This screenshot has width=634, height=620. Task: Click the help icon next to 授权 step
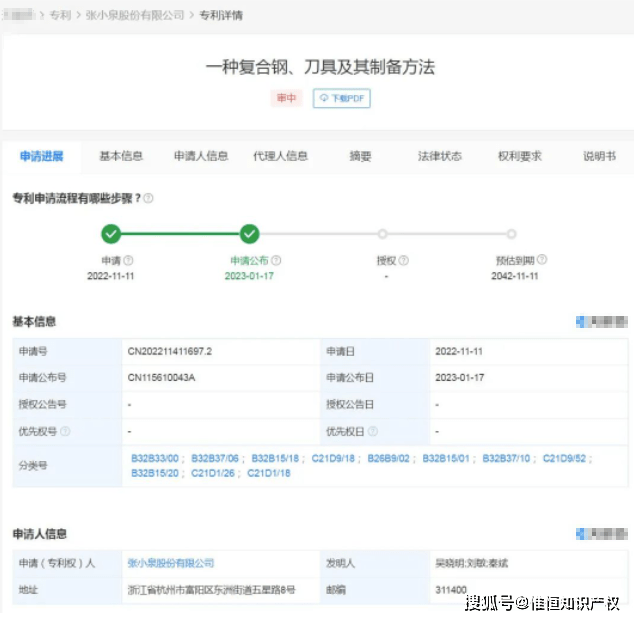coord(404,260)
